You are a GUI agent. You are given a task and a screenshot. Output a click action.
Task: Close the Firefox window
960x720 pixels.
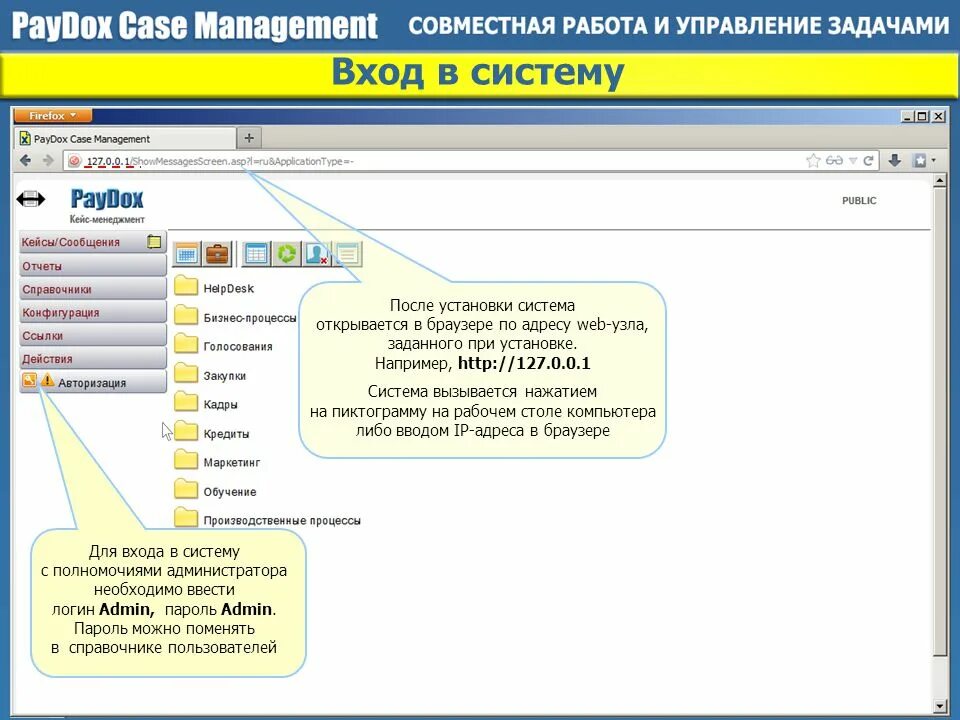tap(938, 116)
